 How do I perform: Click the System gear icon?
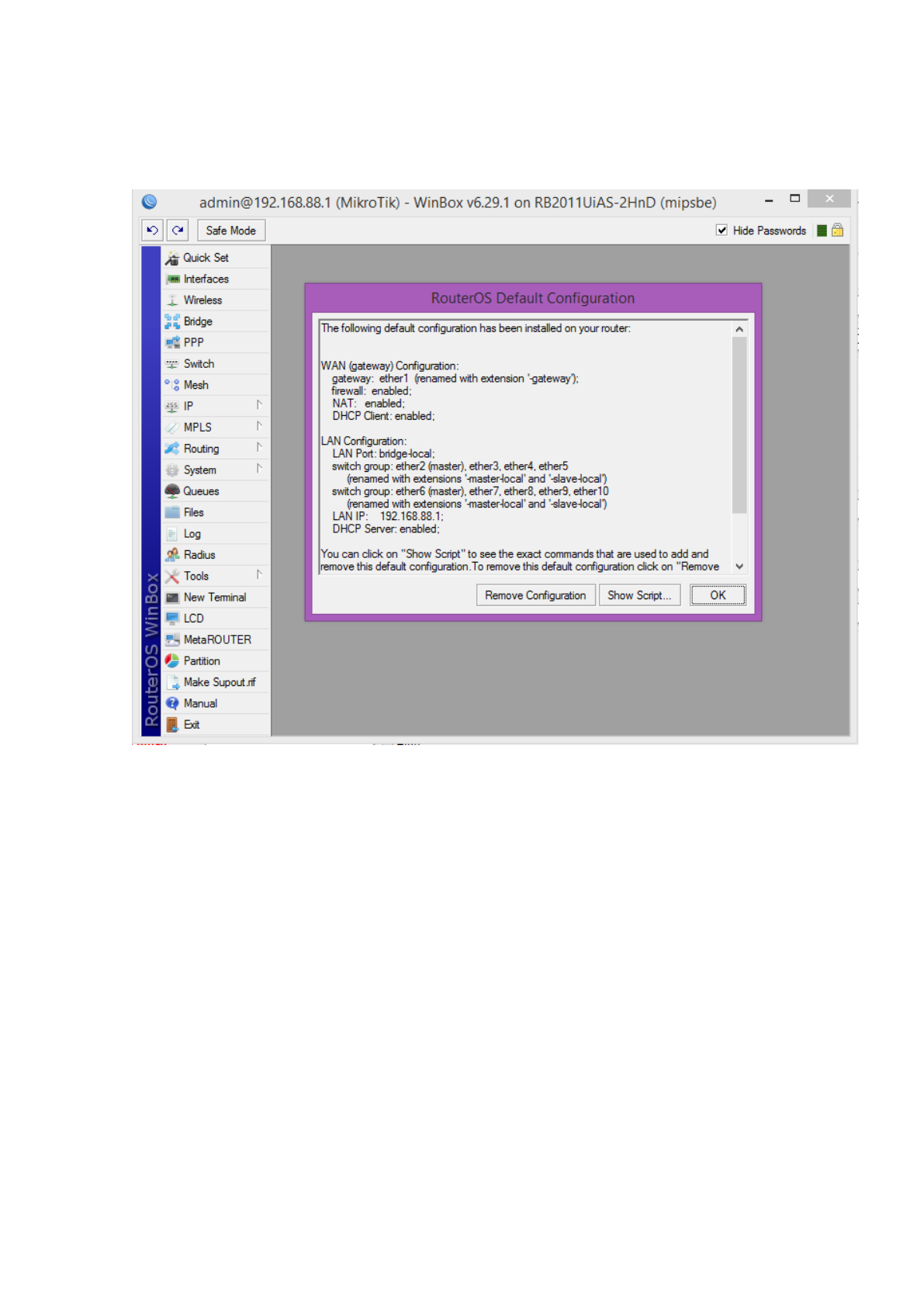coord(172,470)
